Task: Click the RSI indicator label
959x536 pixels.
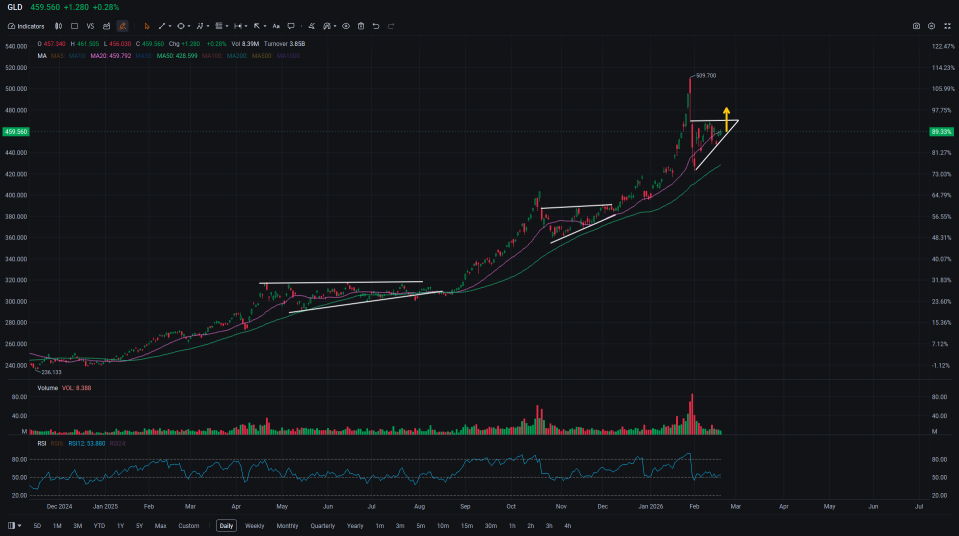Action: 42,444
